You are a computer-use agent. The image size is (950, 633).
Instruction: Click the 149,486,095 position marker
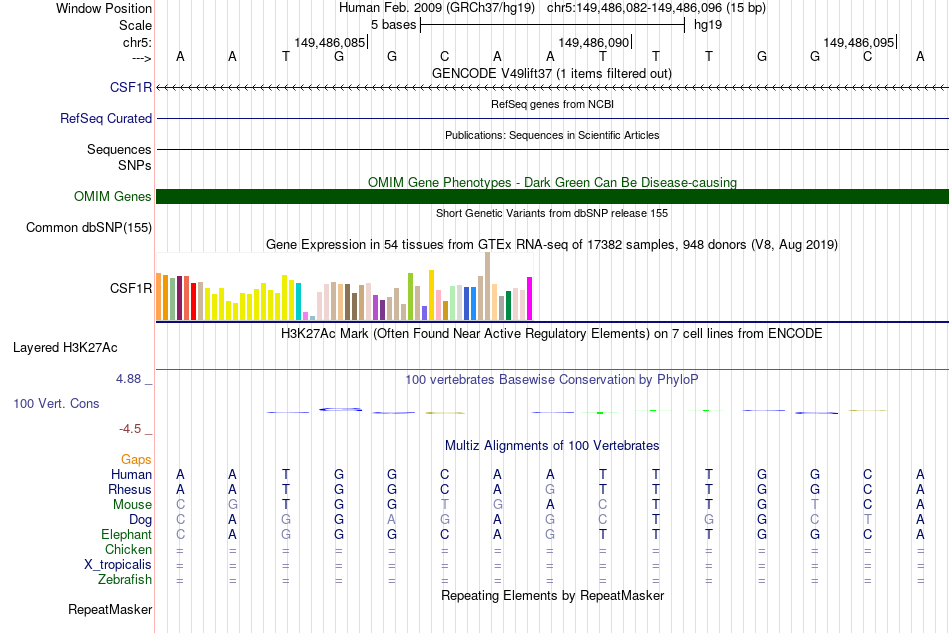[x=859, y=42]
